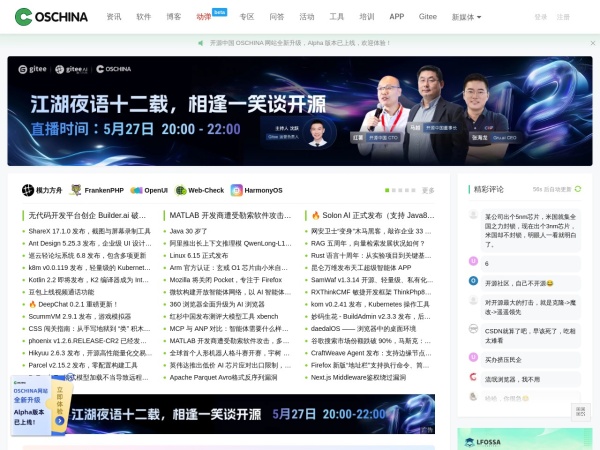
Task: Open headline Solon AI 正式发布
Action: [373, 215]
